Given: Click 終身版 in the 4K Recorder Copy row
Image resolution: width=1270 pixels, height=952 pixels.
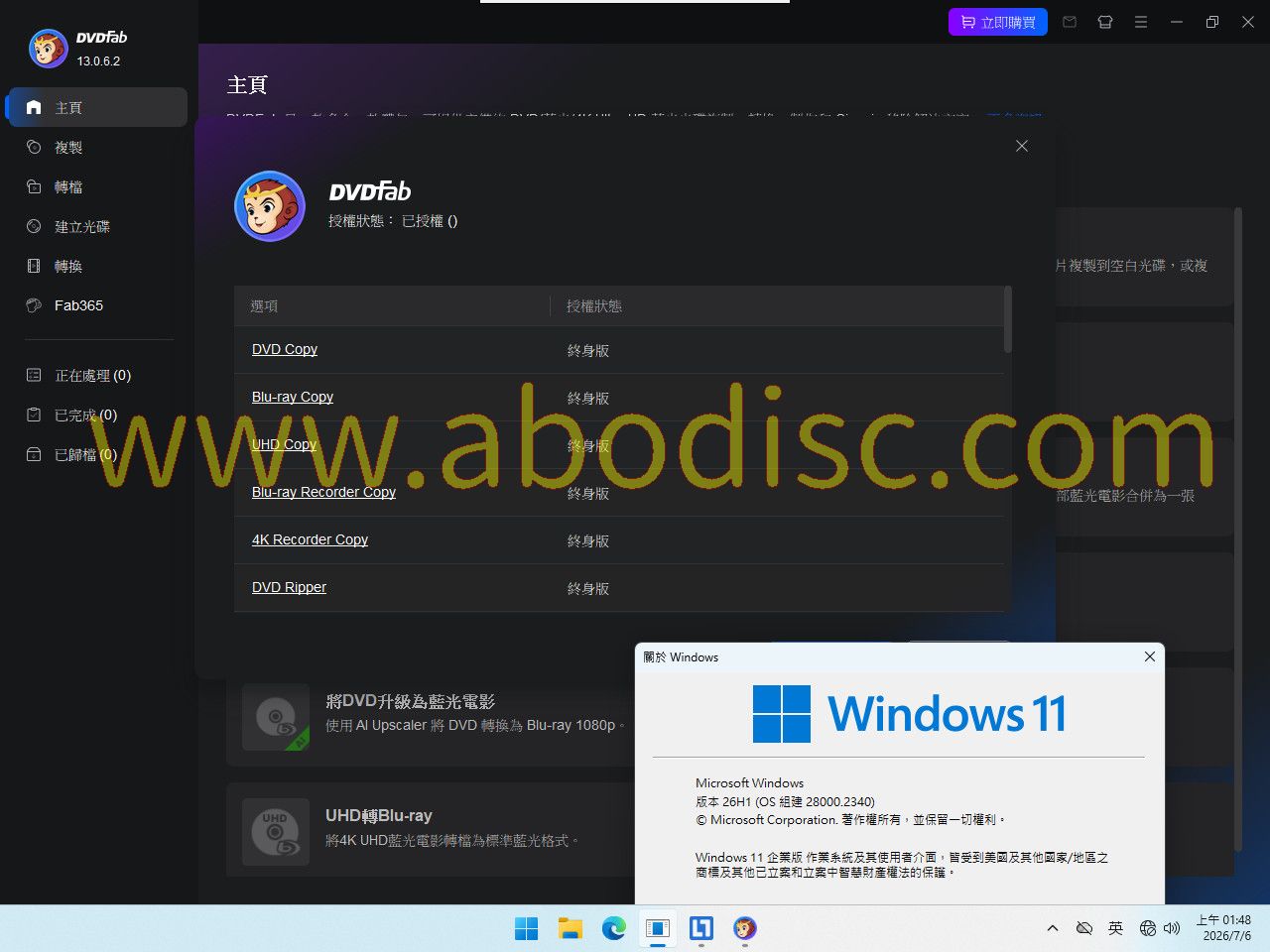Looking at the screenshot, I should (588, 540).
